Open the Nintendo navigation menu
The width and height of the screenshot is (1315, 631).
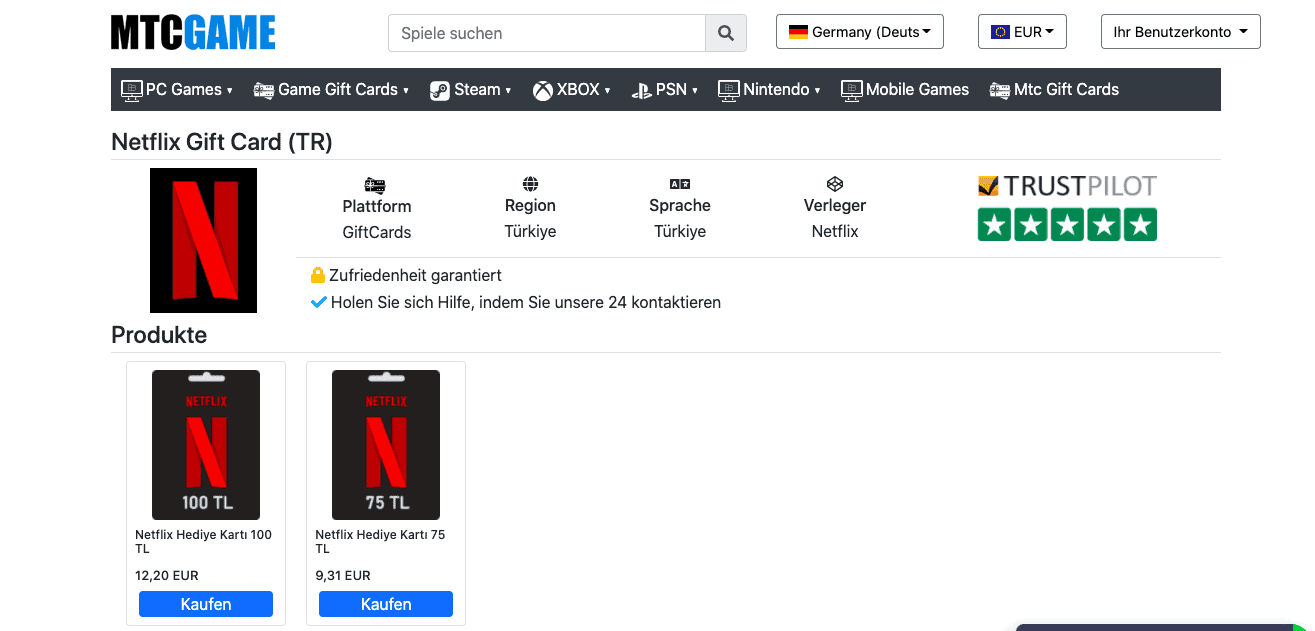coord(769,90)
